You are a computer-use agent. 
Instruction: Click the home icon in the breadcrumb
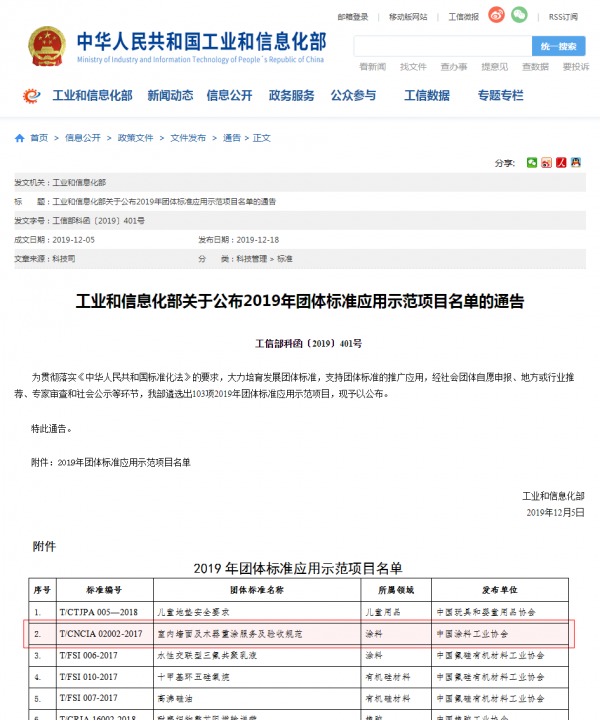(20, 138)
